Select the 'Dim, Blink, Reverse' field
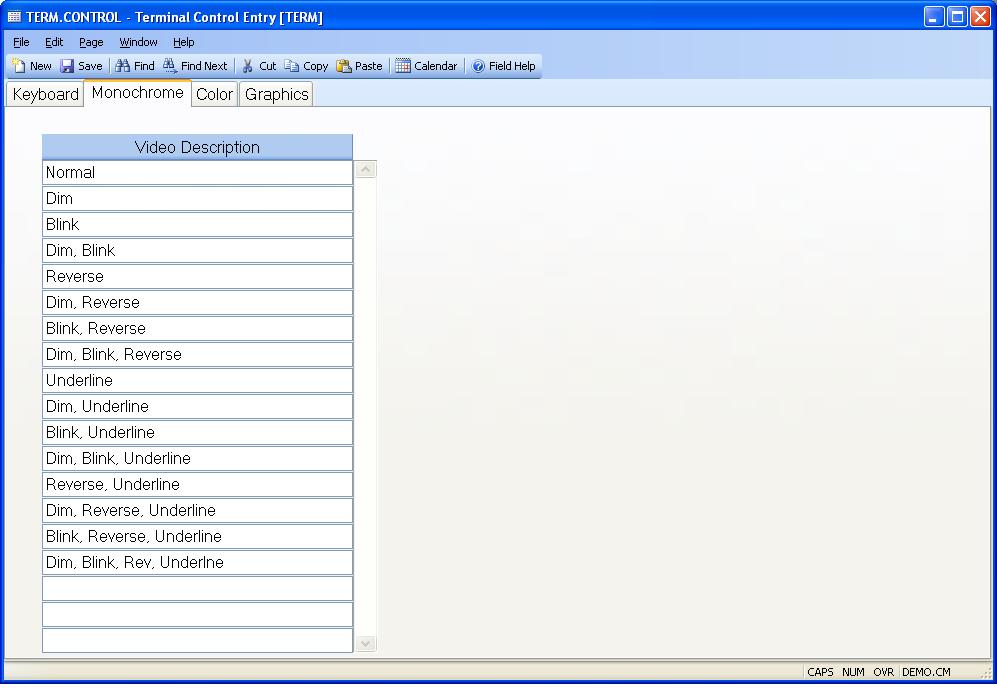This screenshot has height=689, width=997. point(197,355)
